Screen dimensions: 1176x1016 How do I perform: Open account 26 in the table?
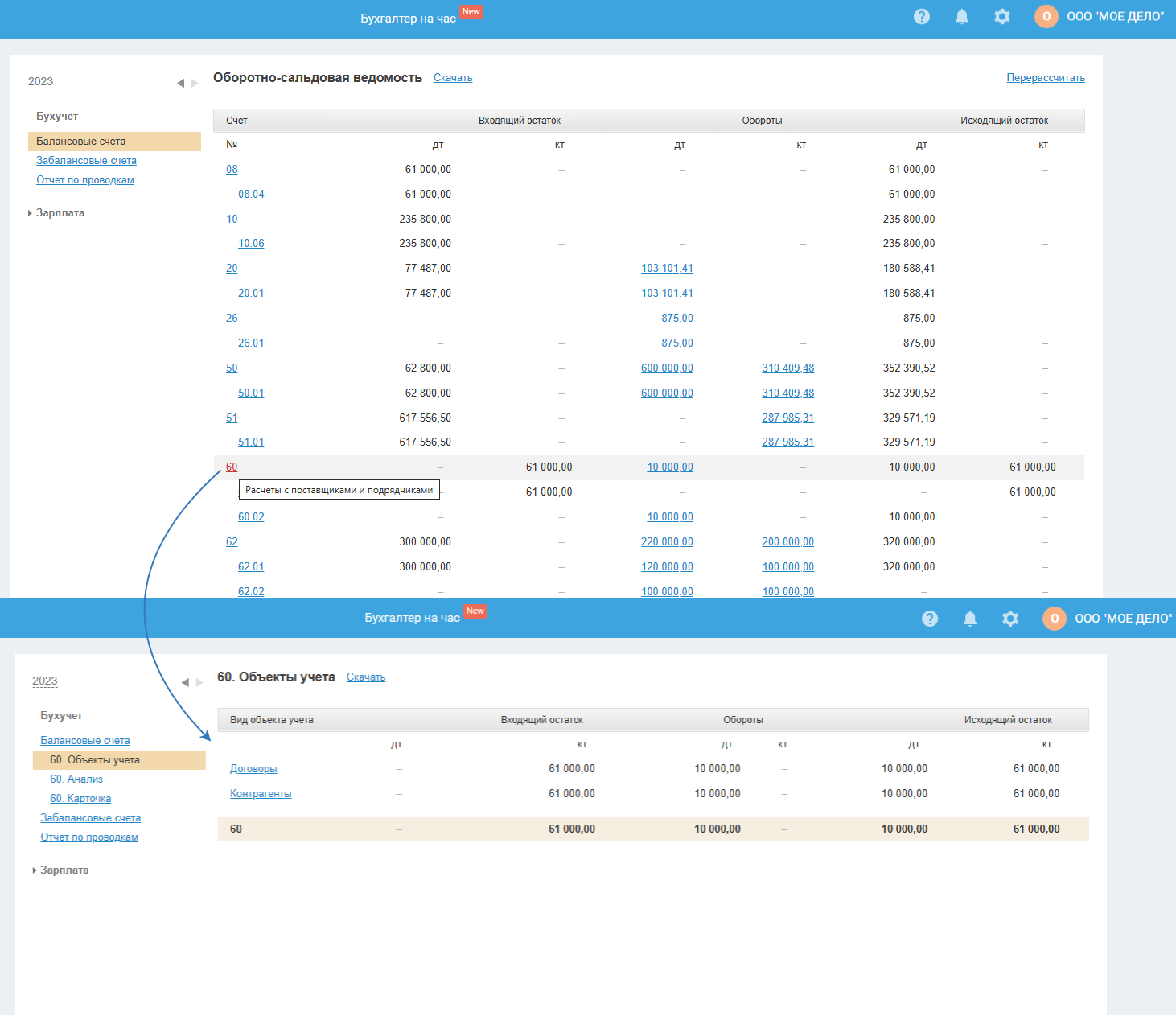click(x=232, y=319)
